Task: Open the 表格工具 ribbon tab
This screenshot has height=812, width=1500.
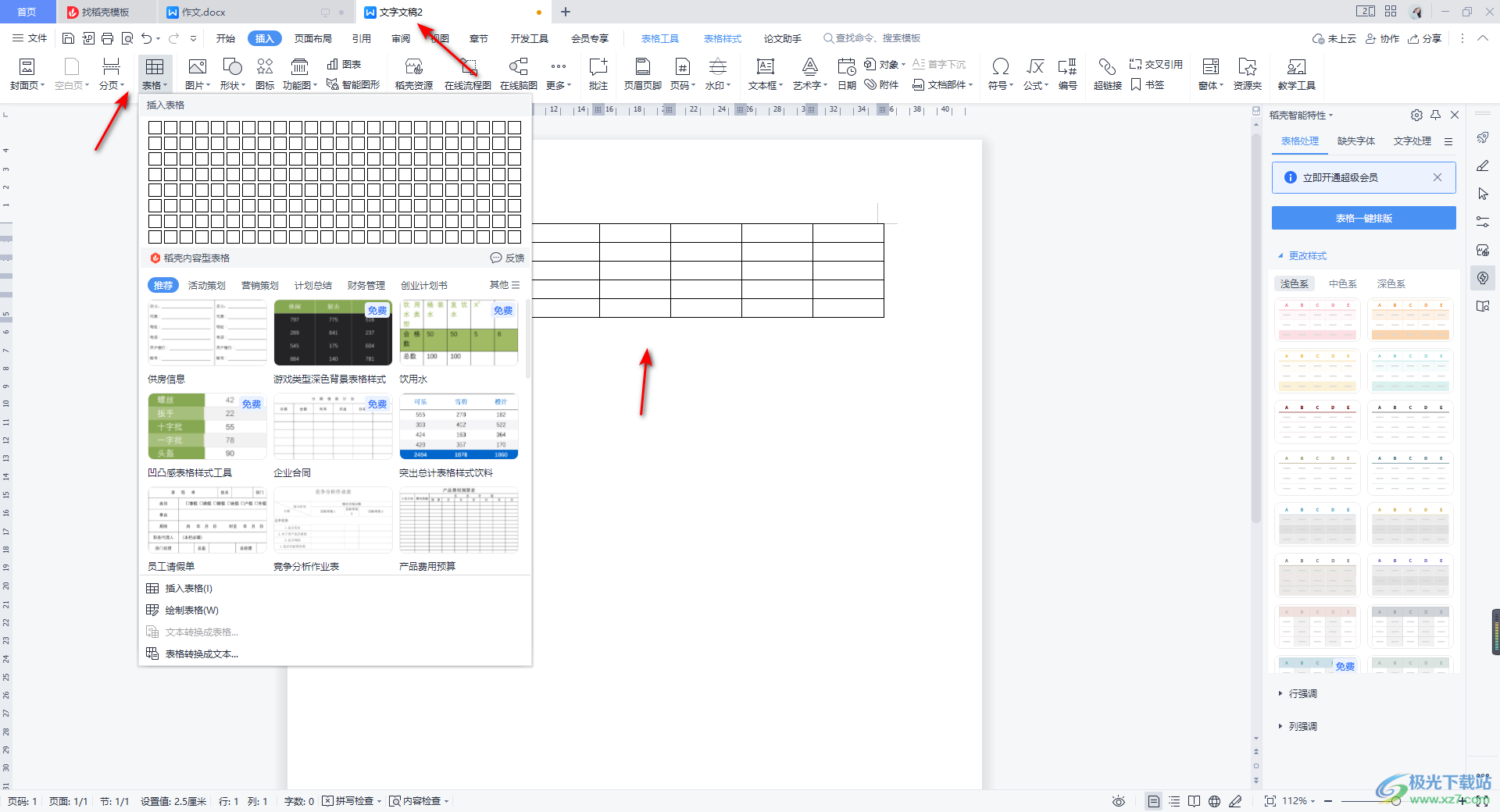Action: click(660, 38)
